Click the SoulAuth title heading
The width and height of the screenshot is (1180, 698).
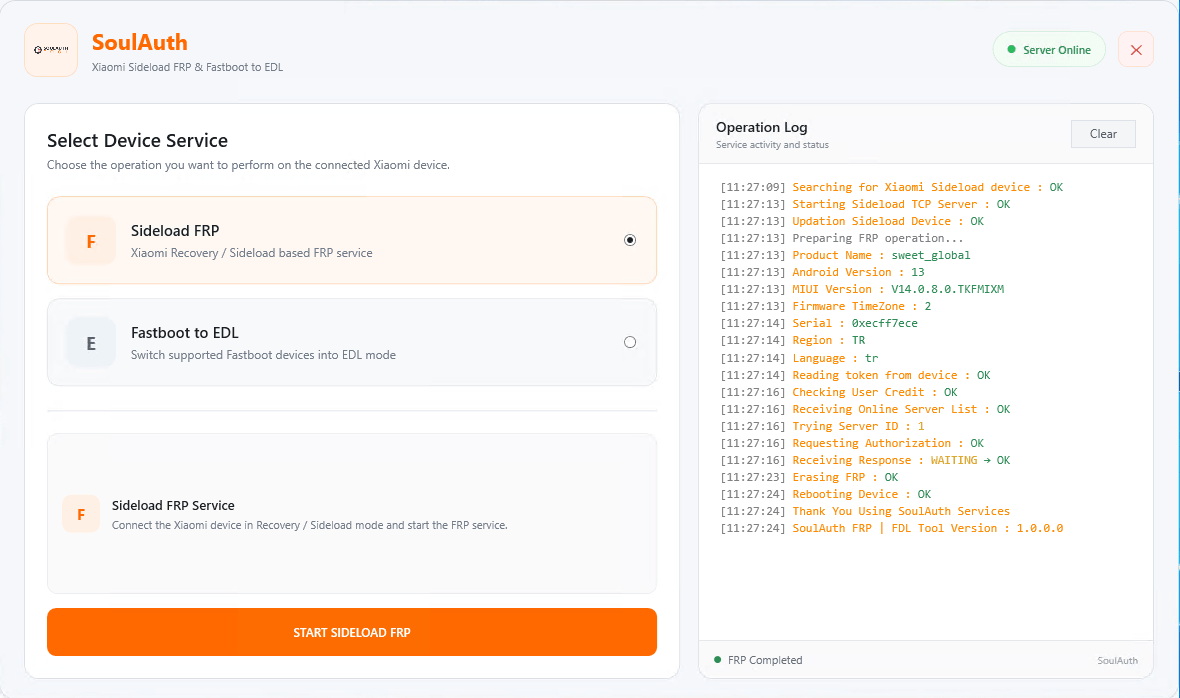coord(139,42)
